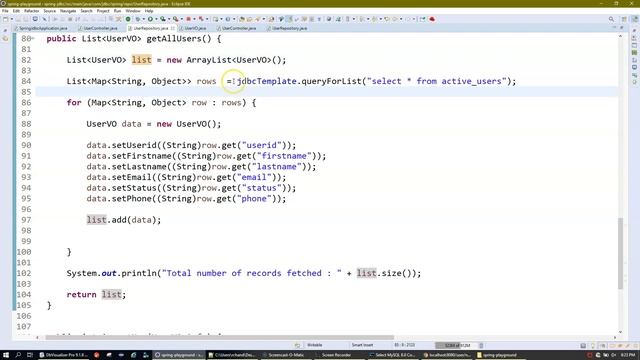This screenshot has width=640, height=360.
Task: Close the active UserRepository.java tab
Action: 173,28
